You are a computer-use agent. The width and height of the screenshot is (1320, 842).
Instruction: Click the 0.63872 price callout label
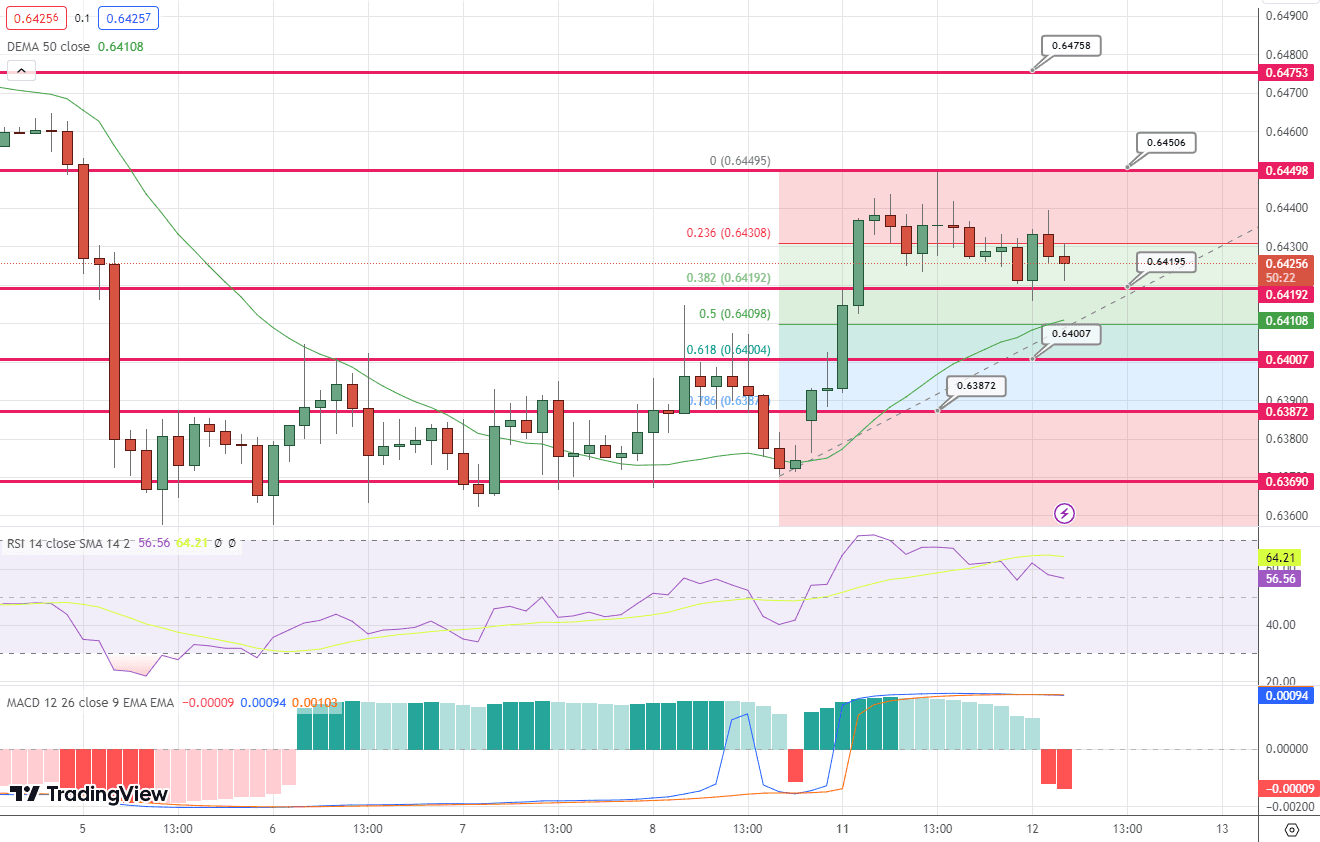976,385
